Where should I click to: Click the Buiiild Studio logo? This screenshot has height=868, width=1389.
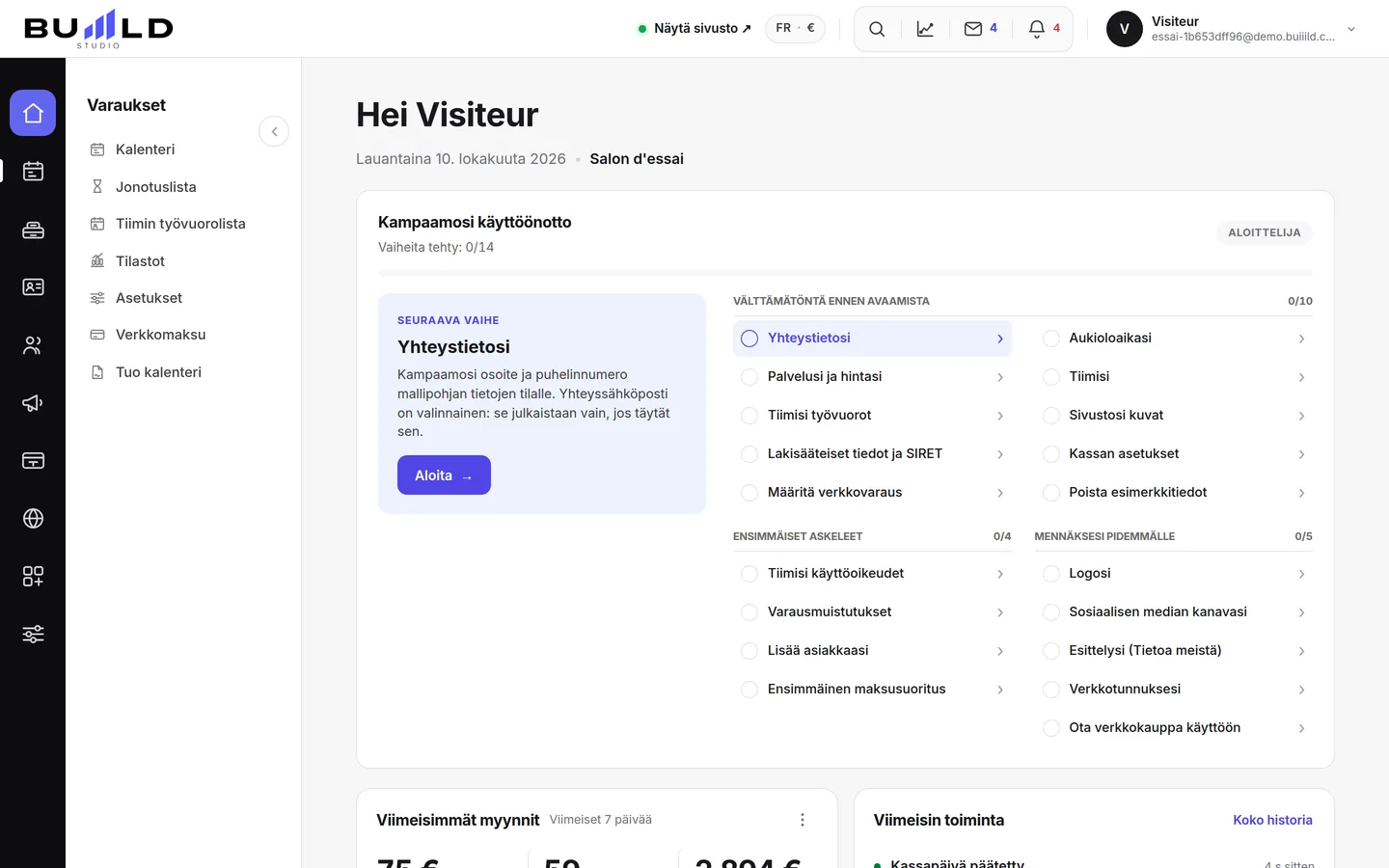[98, 29]
